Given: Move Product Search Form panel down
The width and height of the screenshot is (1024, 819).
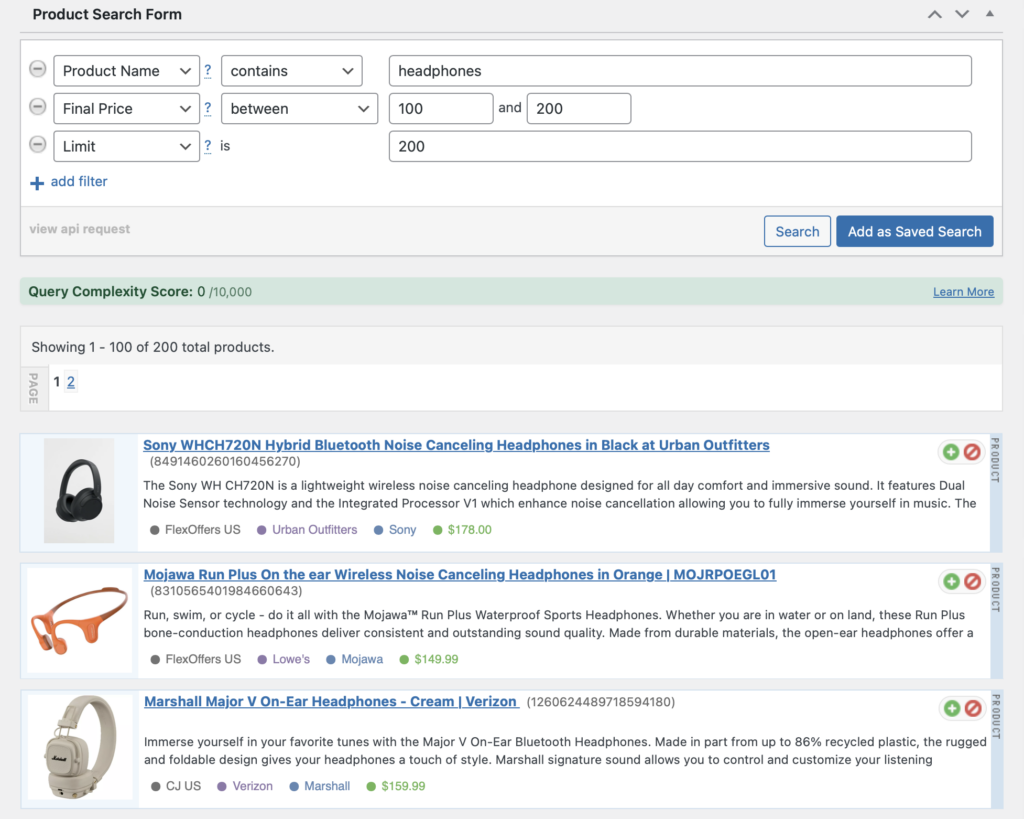Looking at the screenshot, I should pyautogui.click(x=962, y=14).
